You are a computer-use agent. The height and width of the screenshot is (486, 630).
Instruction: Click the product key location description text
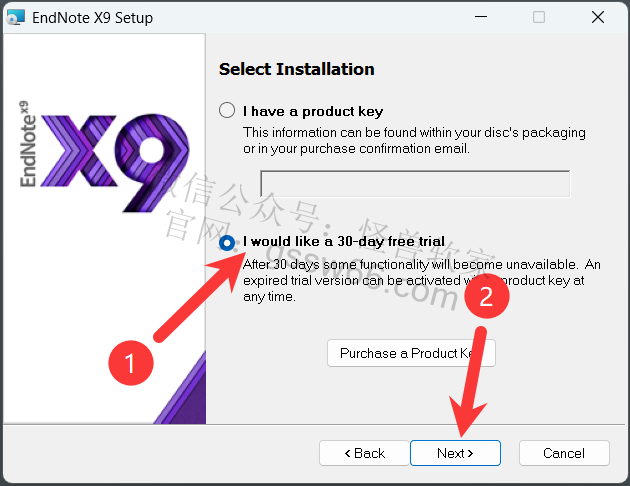[x=414, y=140]
